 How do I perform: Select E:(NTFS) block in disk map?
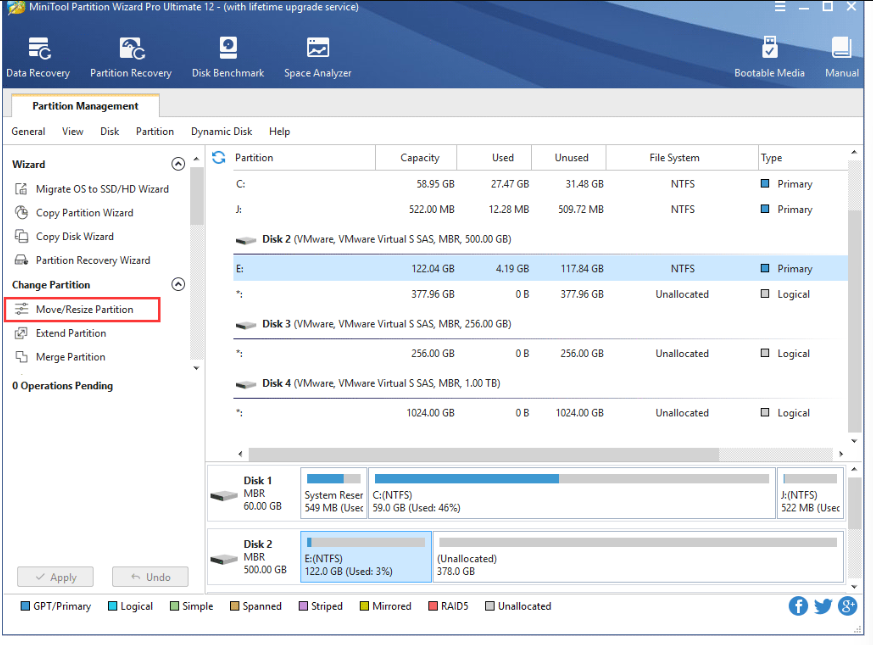pos(366,557)
